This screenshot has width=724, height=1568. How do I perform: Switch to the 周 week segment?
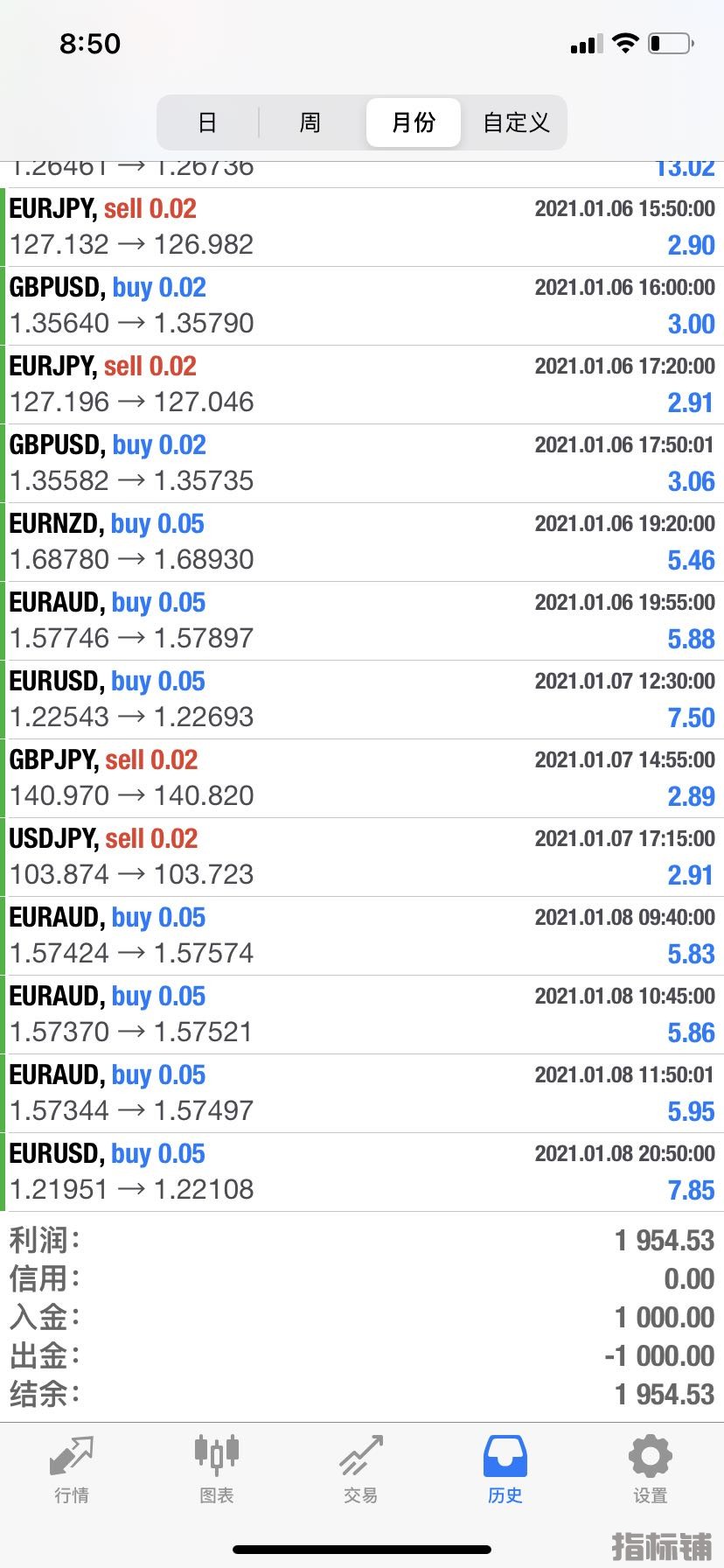(x=310, y=122)
